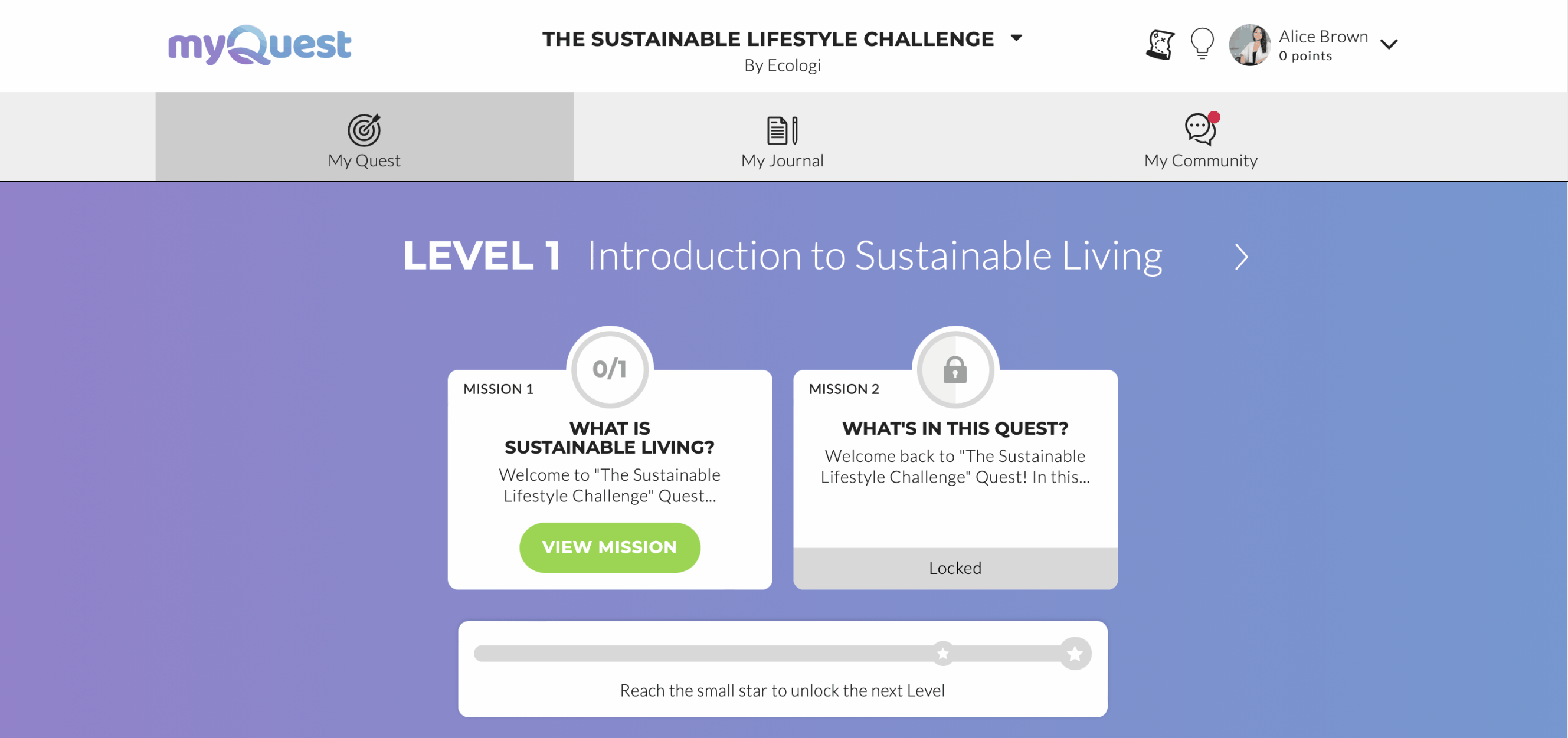Open the treasure map icon
The image size is (1568, 738).
[x=1160, y=45]
